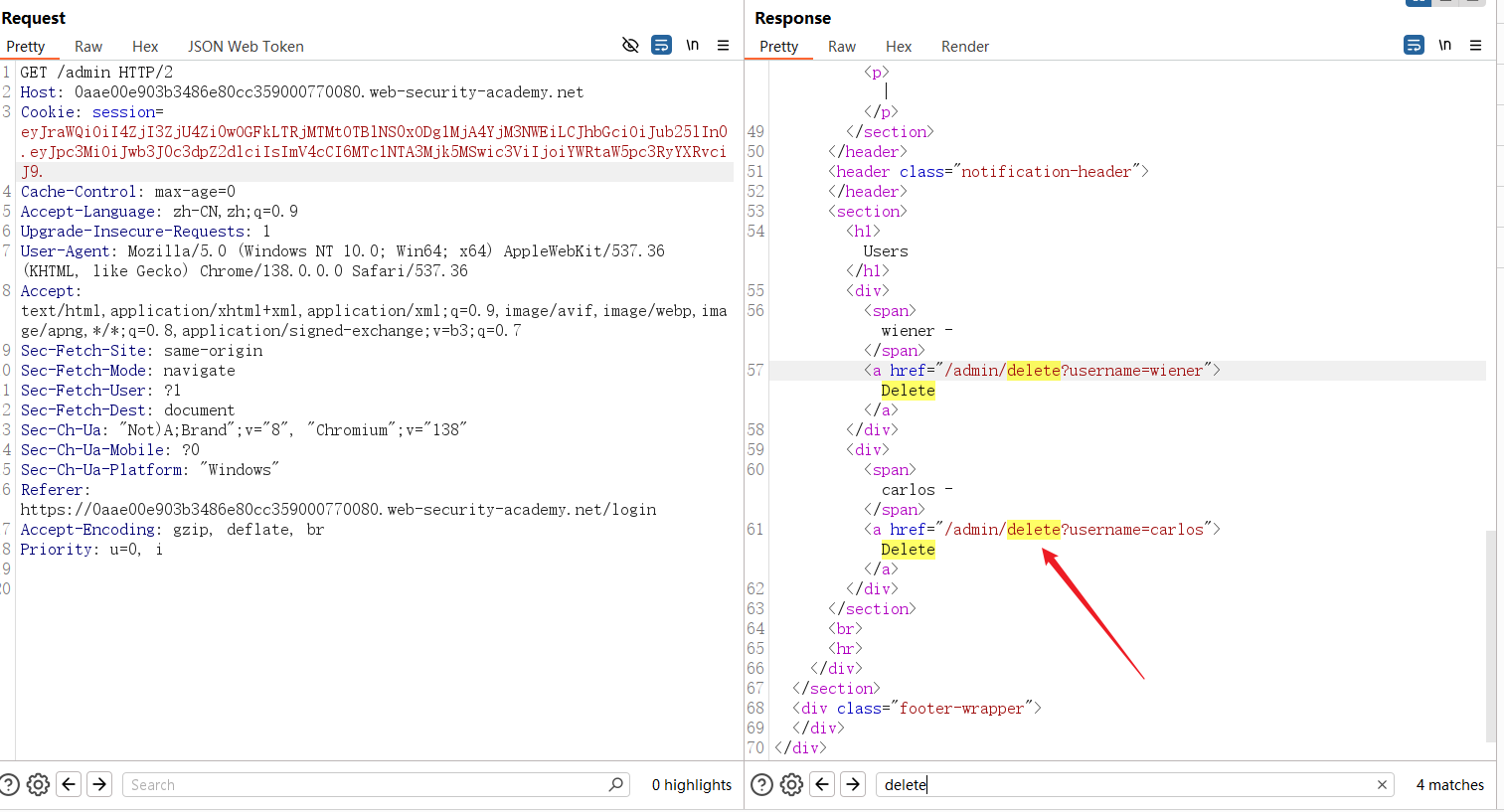The image size is (1504, 812).
Task: Click the "Users" heading text in Response
Action: pos(886,251)
